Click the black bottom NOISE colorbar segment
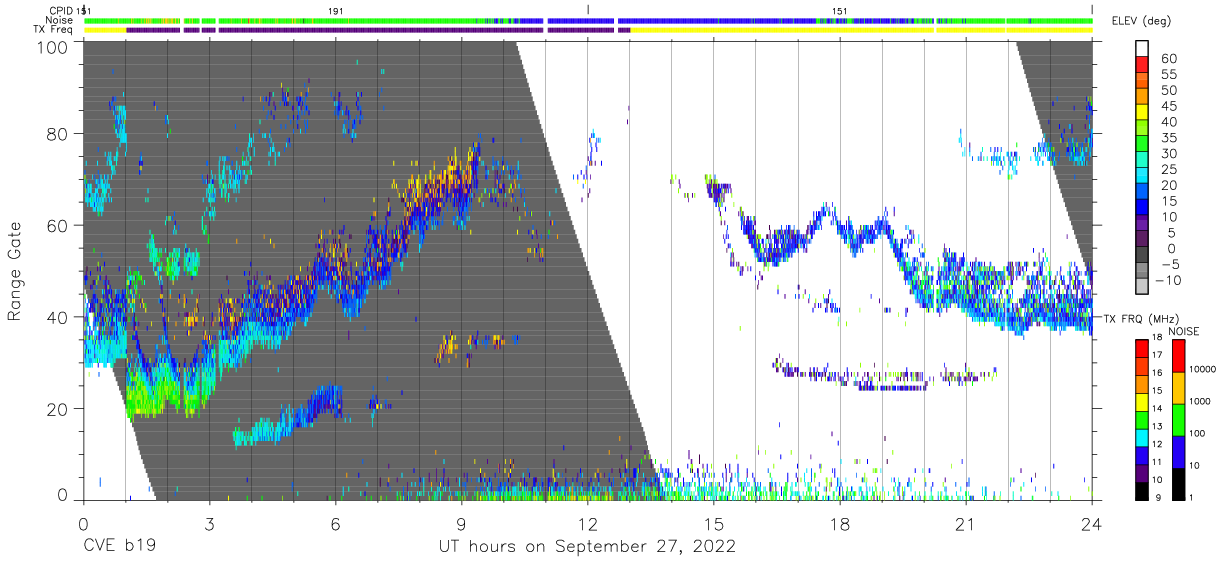 tap(1178, 483)
